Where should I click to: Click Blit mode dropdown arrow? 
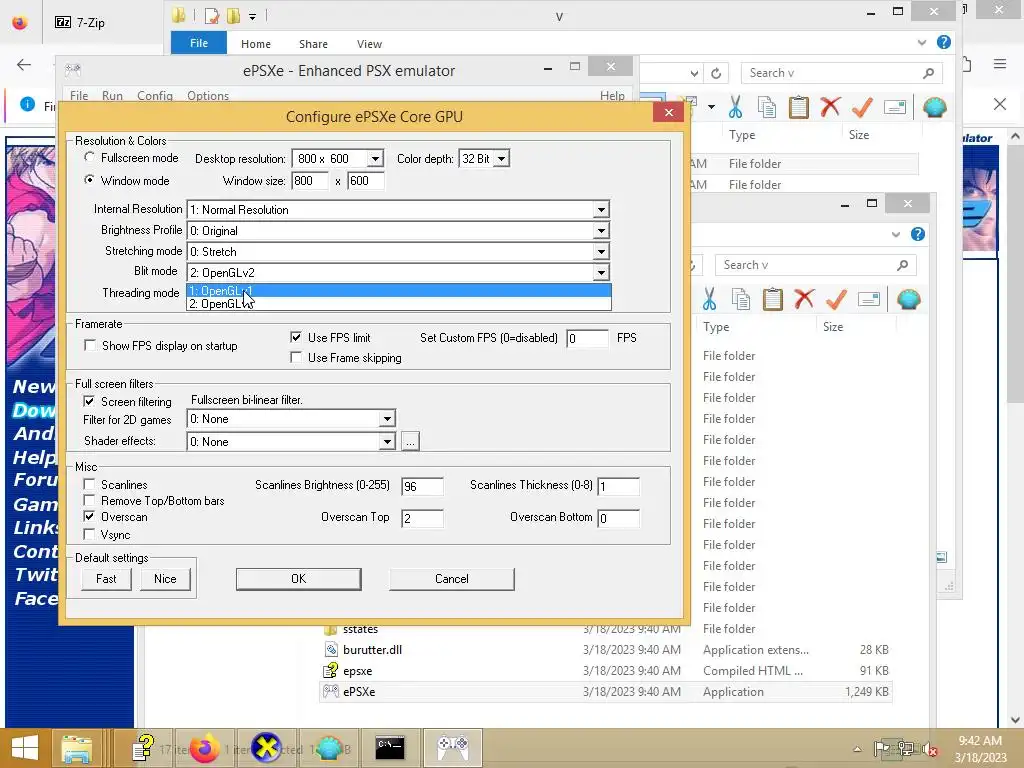click(x=601, y=272)
